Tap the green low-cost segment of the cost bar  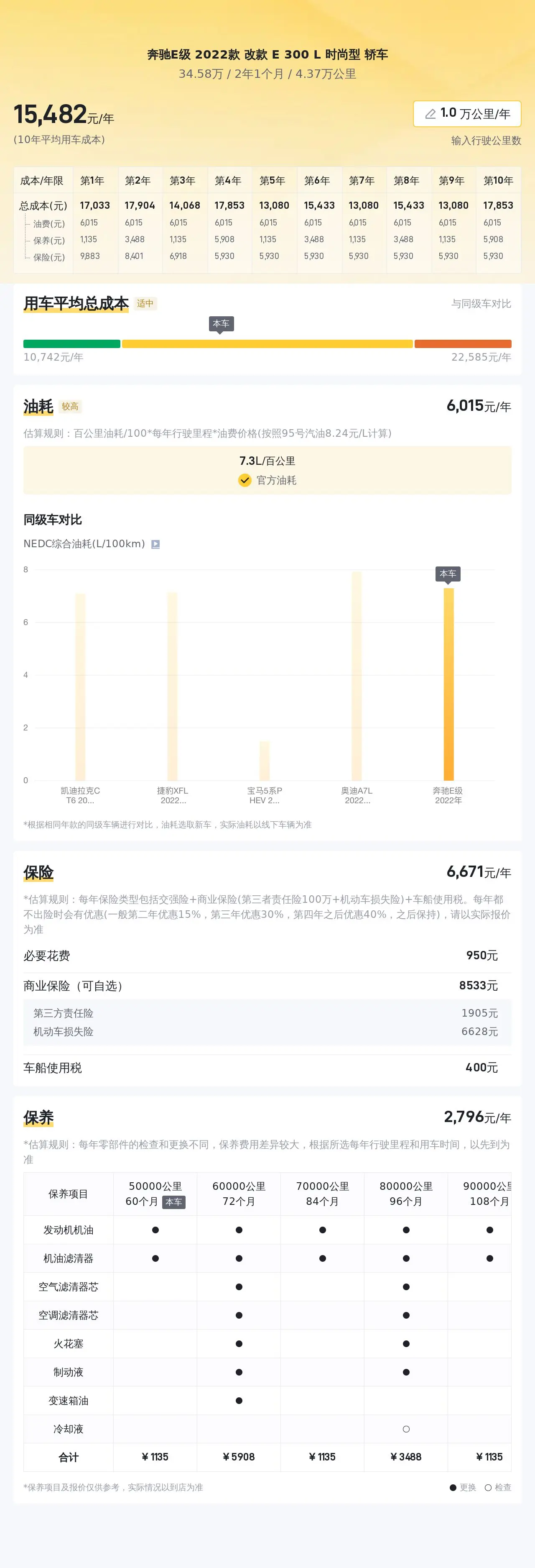click(x=72, y=344)
